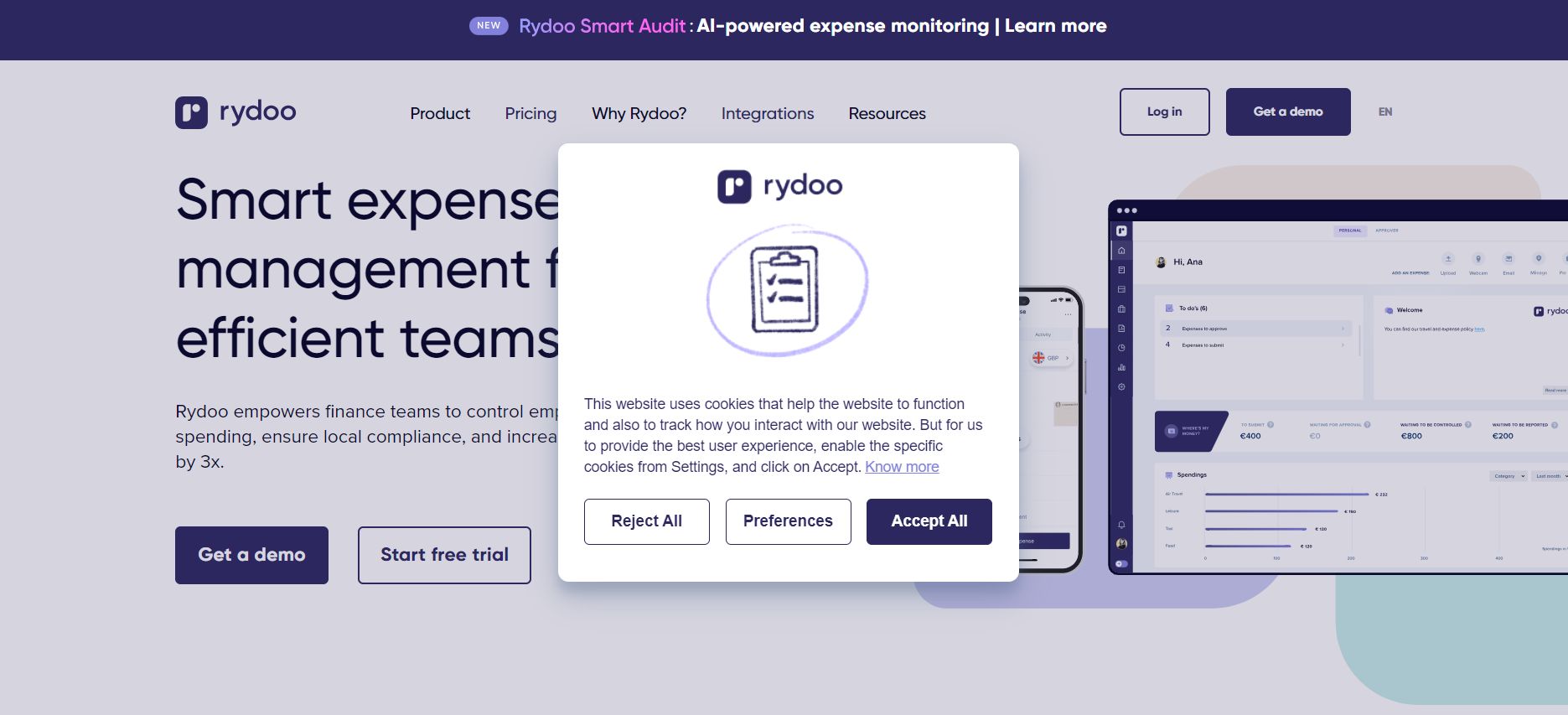Screen dimensions: 1568x715
Task: Click the Air Travel spending bar
Action: click(1286, 495)
